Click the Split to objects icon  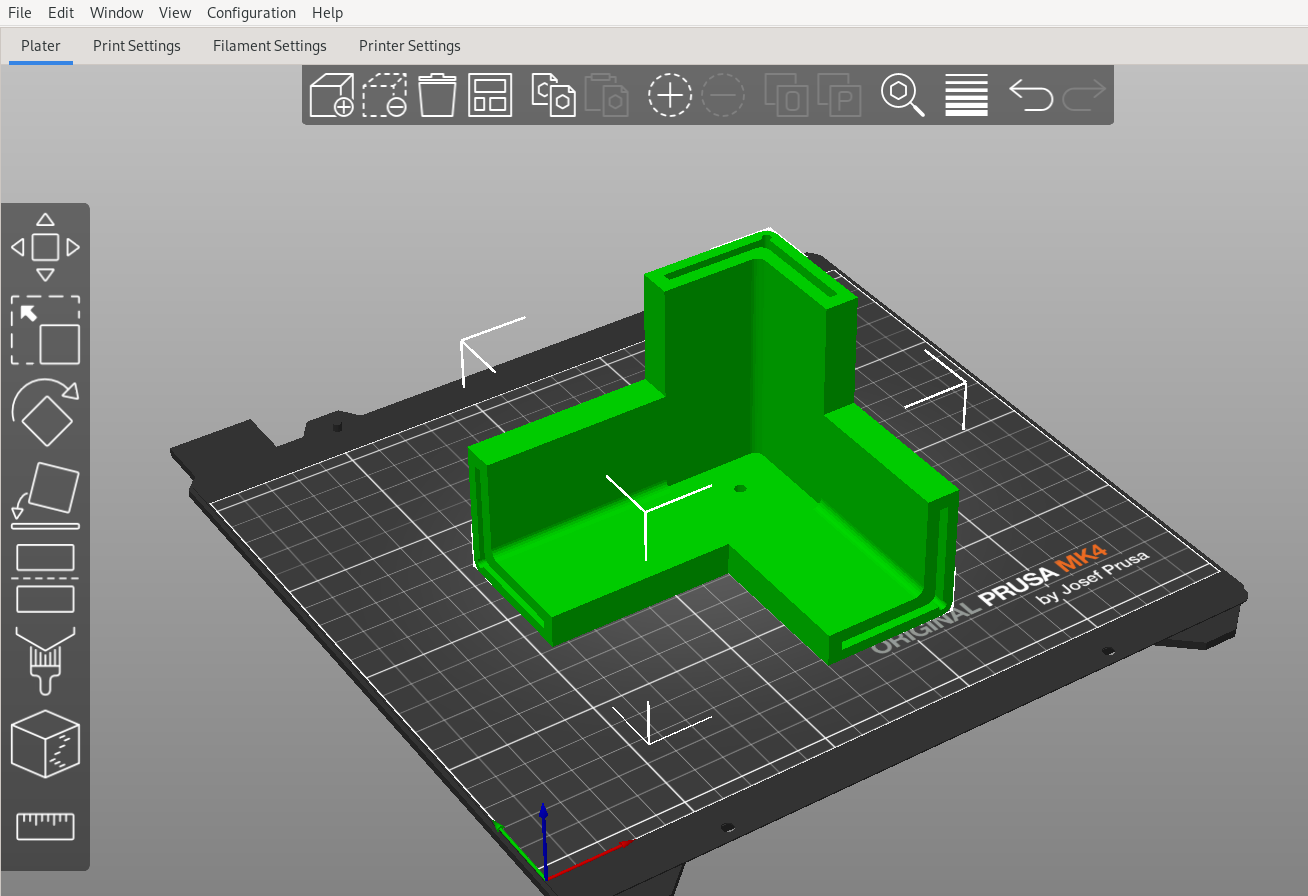click(786, 95)
